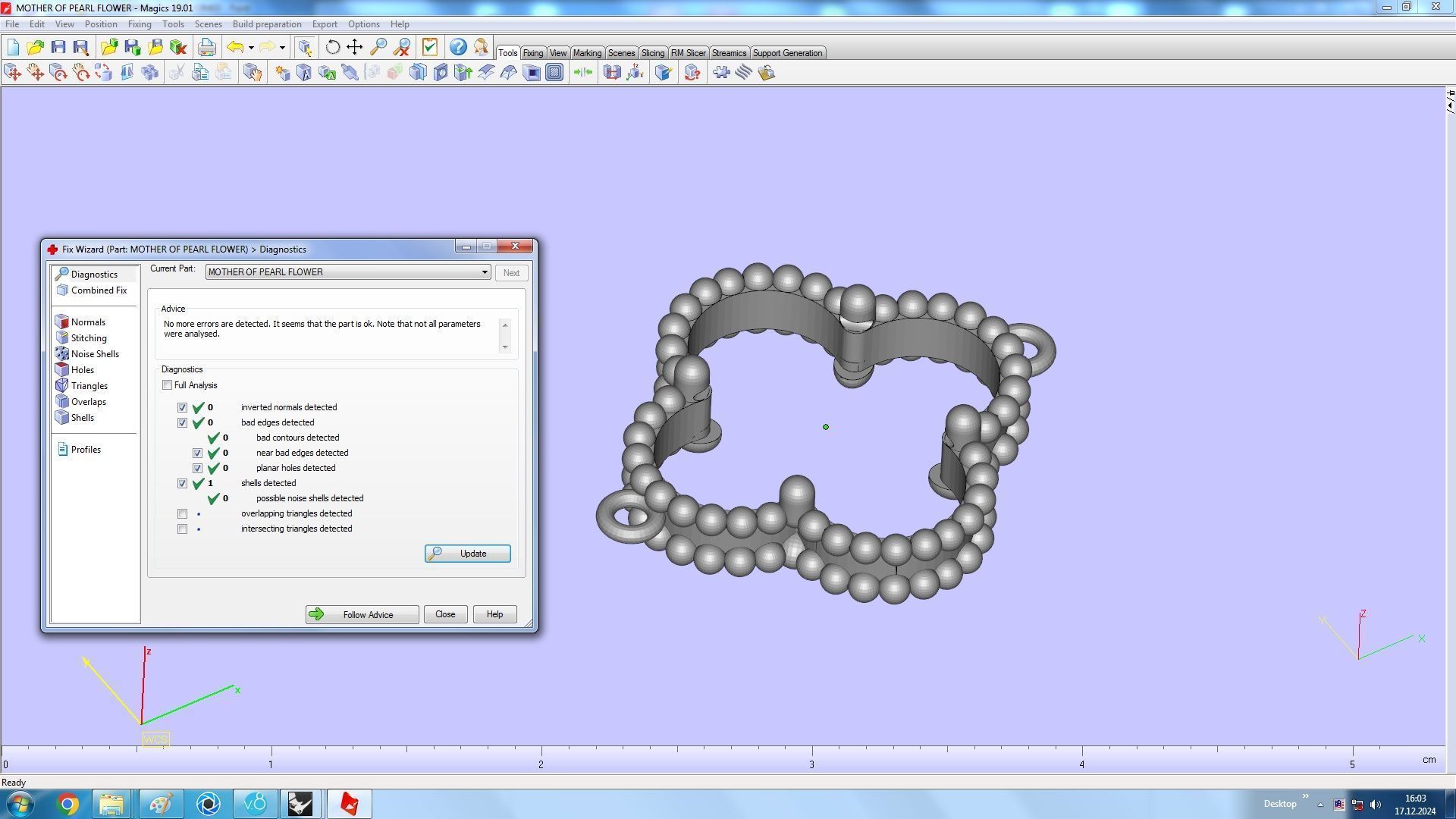
Task: Click the Follow Advice button
Action: tap(362, 615)
